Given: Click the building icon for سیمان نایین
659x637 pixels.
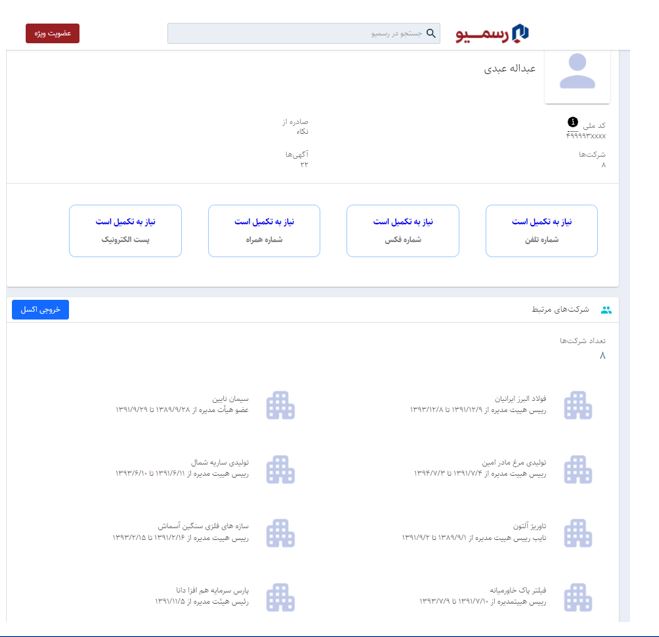Looking at the screenshot, I should pos(281,404).
